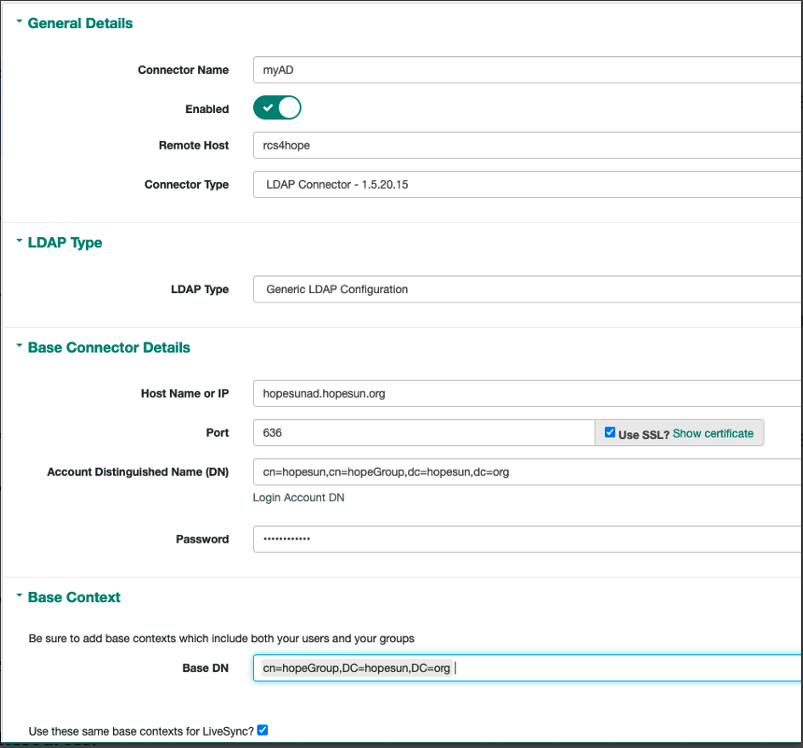Collapse the Base Context section
803x748 pixels.
[18, 597]
